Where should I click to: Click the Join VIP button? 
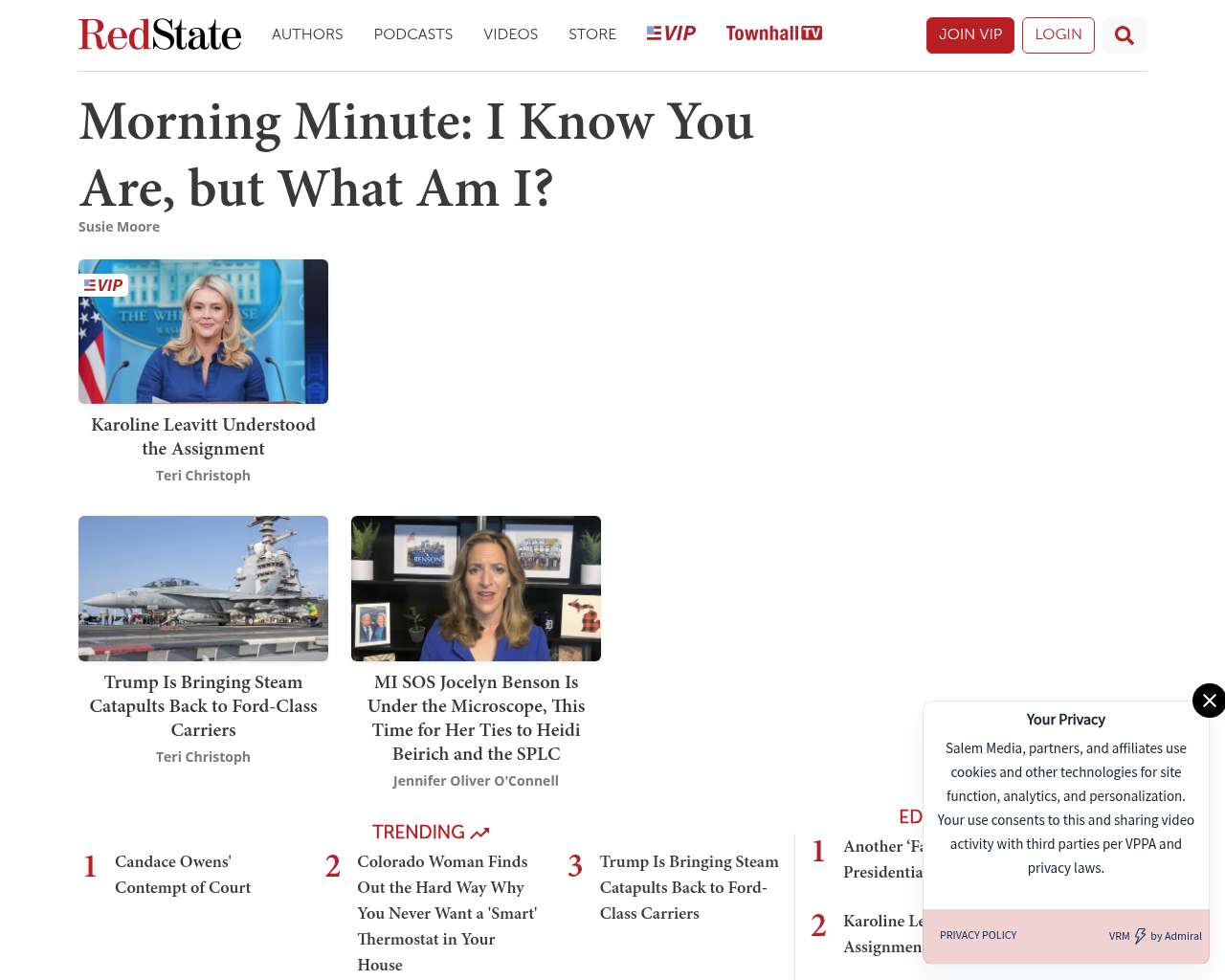pos(970,35)
